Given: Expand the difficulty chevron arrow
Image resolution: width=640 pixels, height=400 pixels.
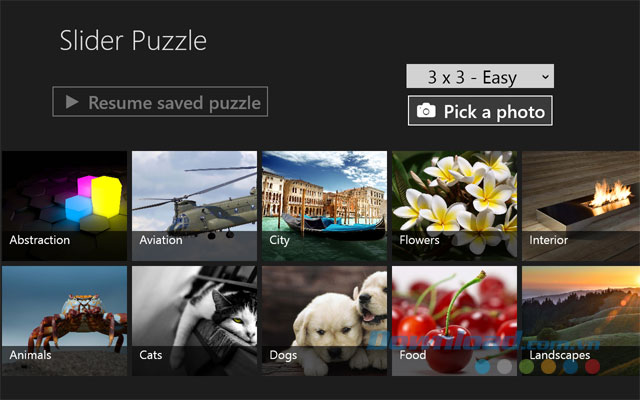Looking at the screenshot, I should tap(545, 76).
